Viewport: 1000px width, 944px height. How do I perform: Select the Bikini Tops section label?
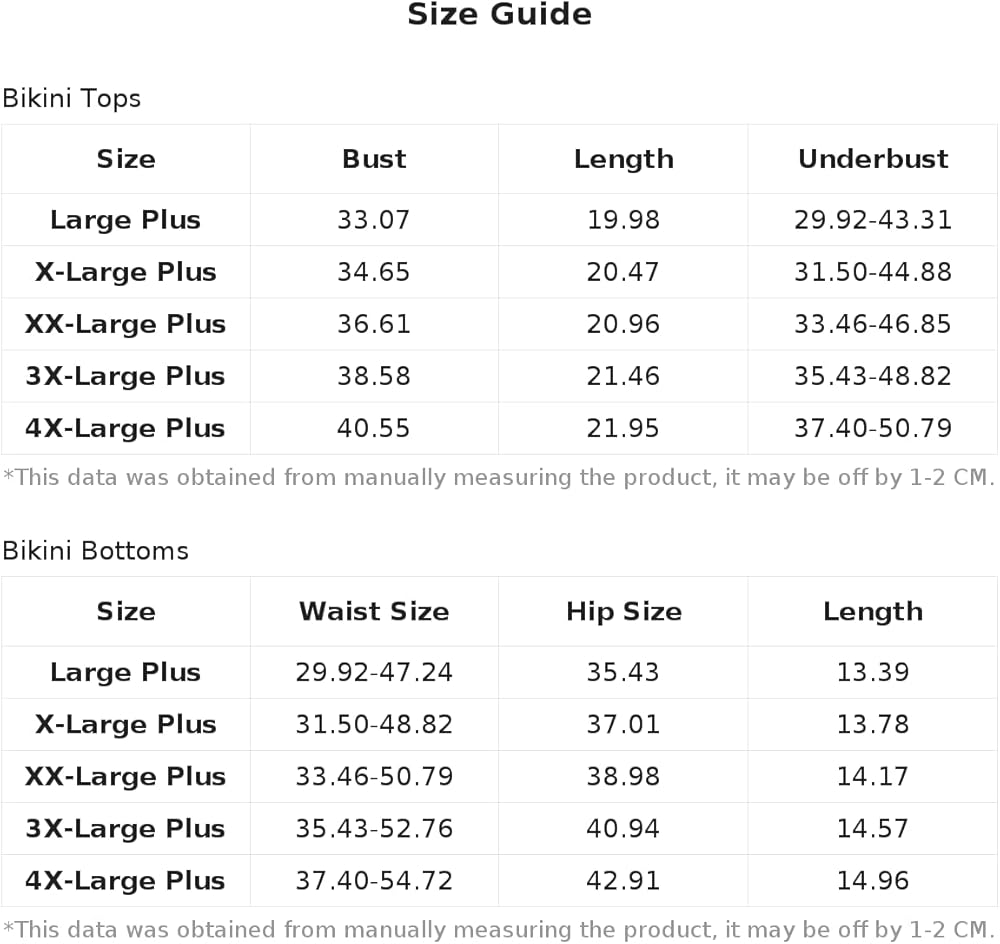tap(71, 98)
